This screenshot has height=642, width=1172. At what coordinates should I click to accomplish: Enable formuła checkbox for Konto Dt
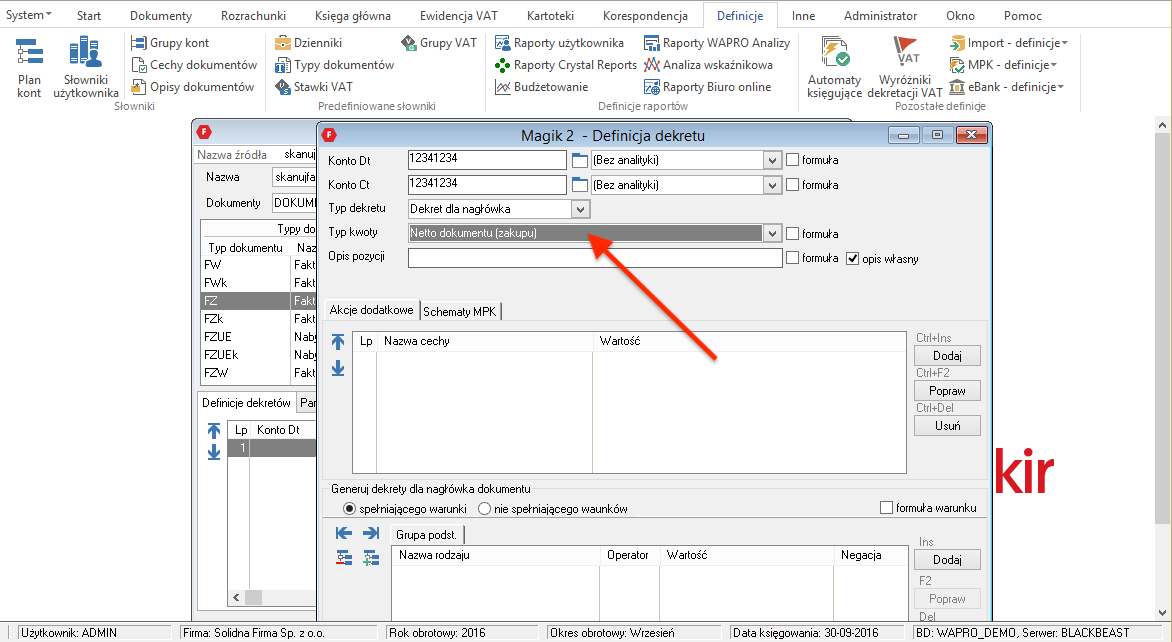point(793,160)
